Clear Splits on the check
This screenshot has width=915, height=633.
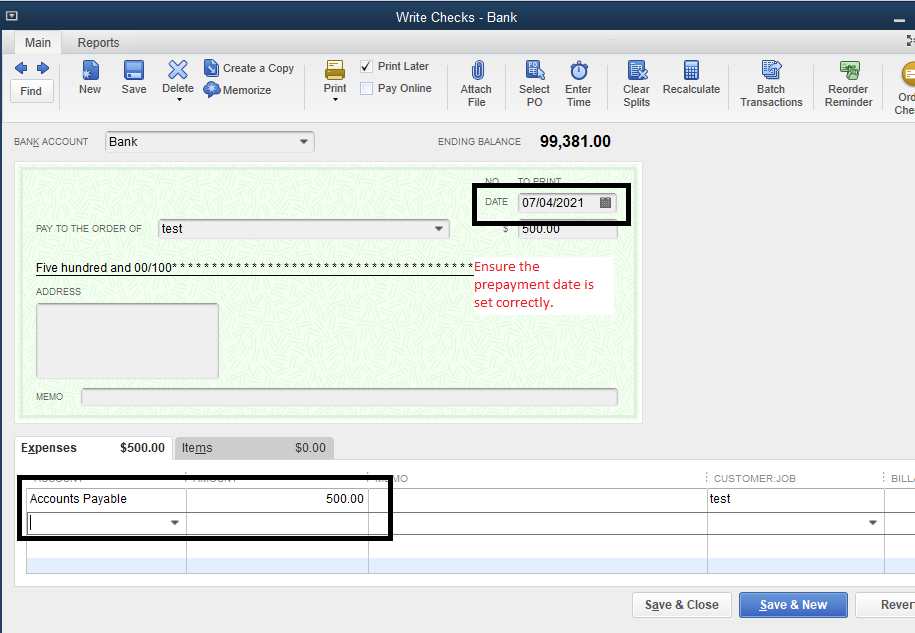(636, 83)
